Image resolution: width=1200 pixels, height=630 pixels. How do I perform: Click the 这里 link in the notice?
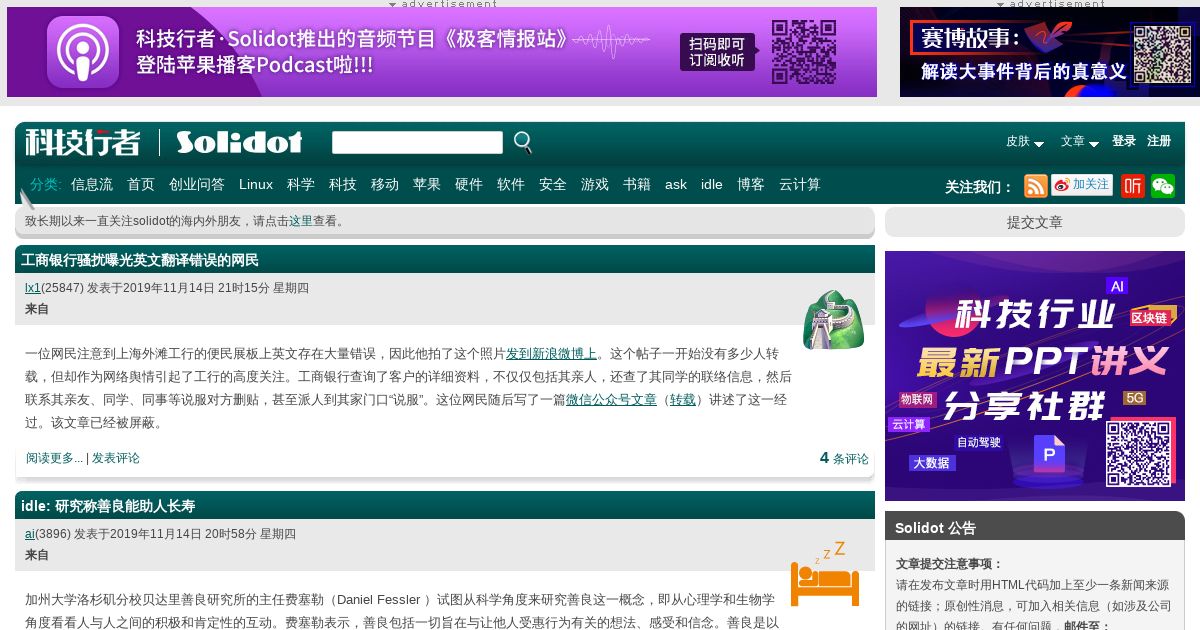coord(301,221)
